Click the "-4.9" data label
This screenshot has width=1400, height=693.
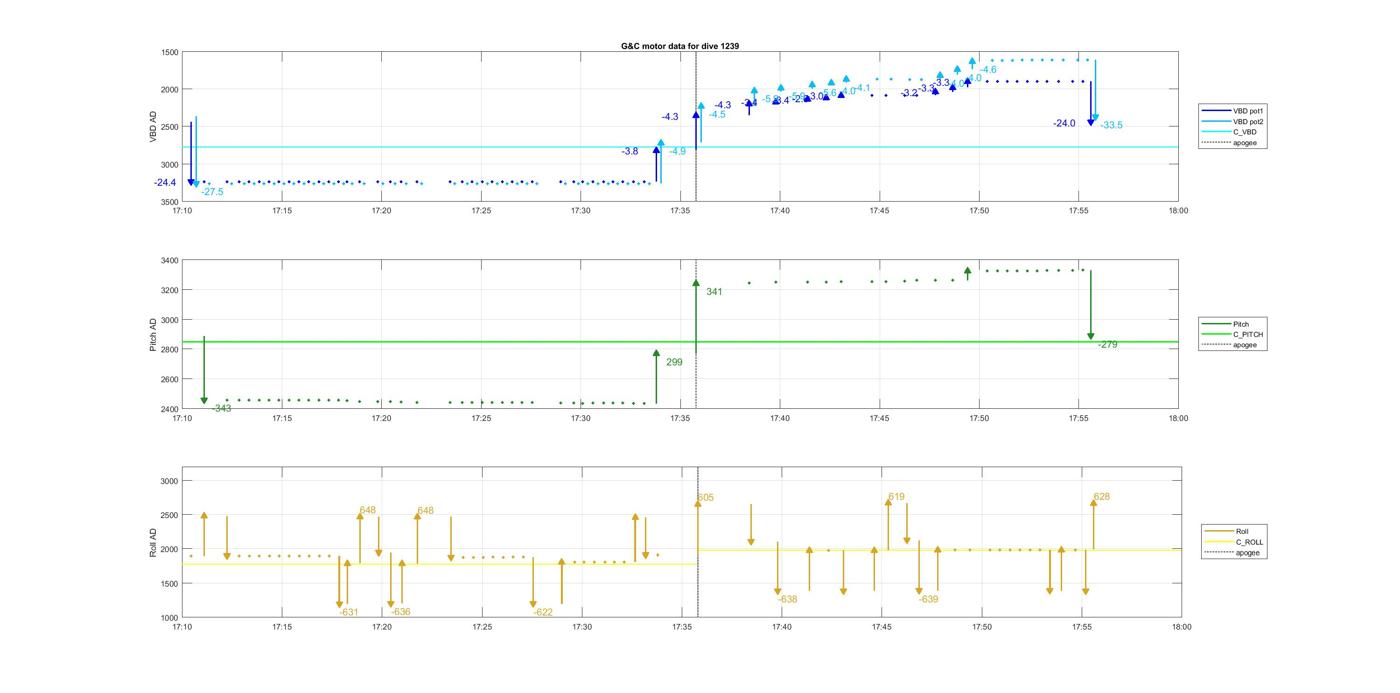coord(678,151)
